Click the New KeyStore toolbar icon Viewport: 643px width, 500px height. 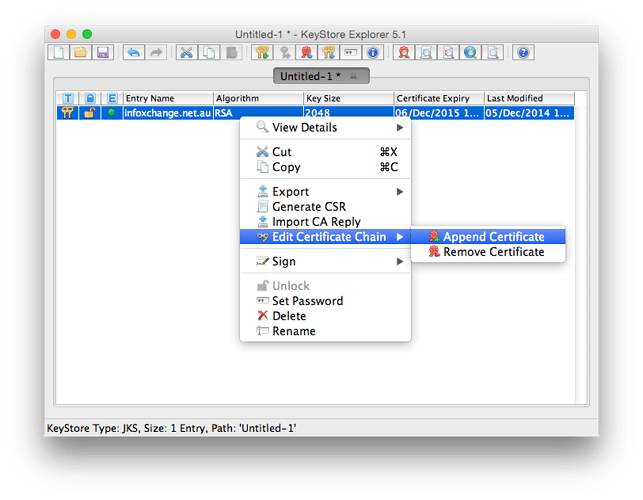tap(58, 53)
